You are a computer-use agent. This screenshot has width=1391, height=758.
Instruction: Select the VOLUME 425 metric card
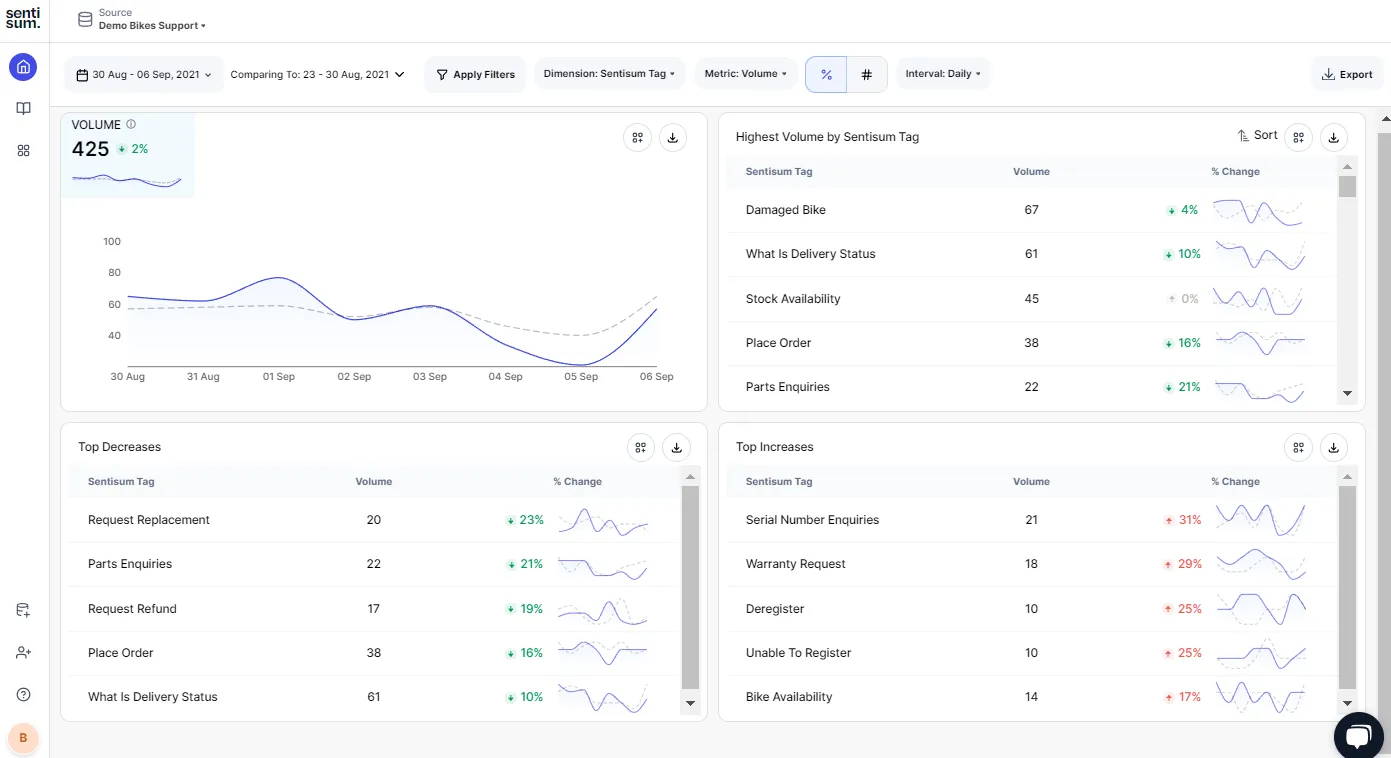pyautogui.click(x=128, y=155)
